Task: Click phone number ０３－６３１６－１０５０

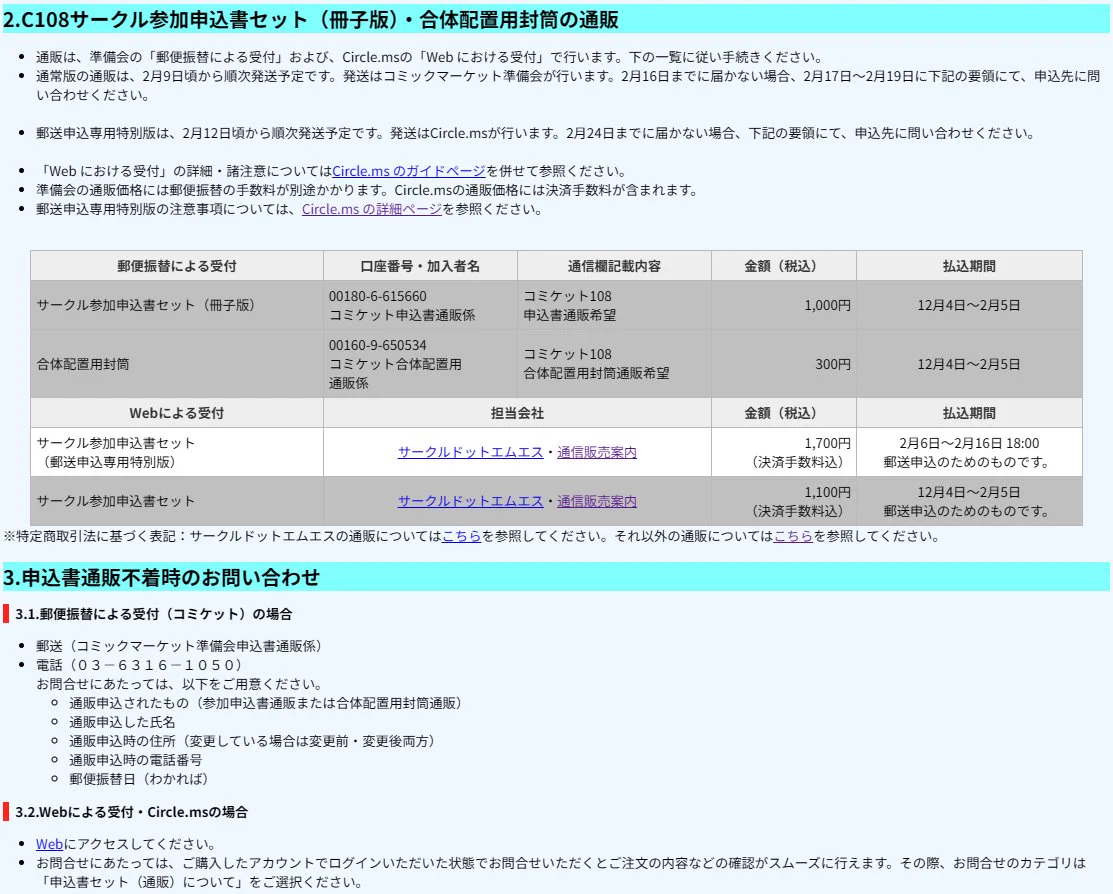Action: (x=155, y=665)
